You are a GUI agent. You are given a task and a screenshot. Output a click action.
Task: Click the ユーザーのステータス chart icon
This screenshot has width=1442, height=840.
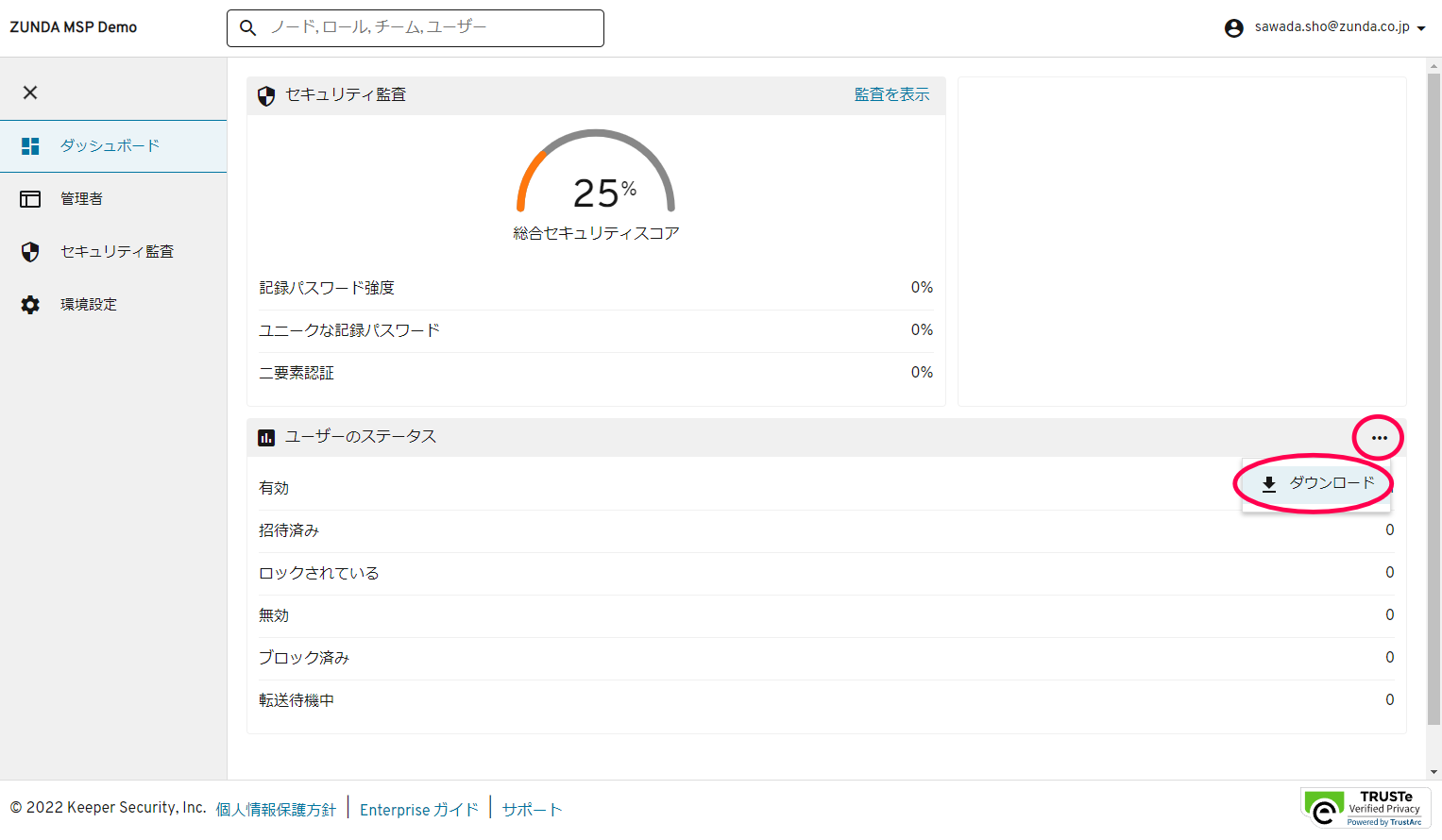tap(266, 437)
